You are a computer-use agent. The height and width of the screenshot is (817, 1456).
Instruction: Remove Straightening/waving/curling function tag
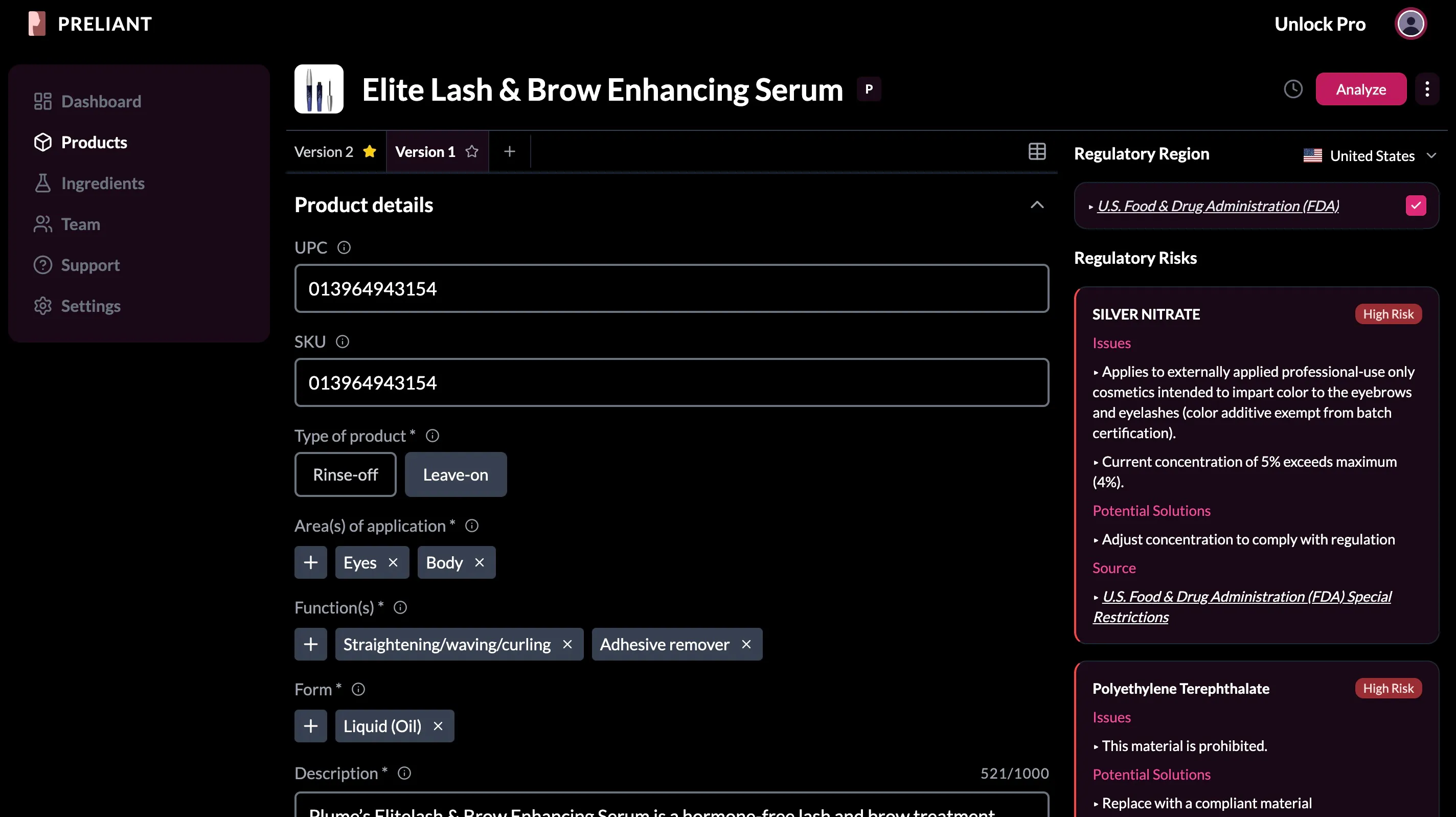(x=567, y=645)
